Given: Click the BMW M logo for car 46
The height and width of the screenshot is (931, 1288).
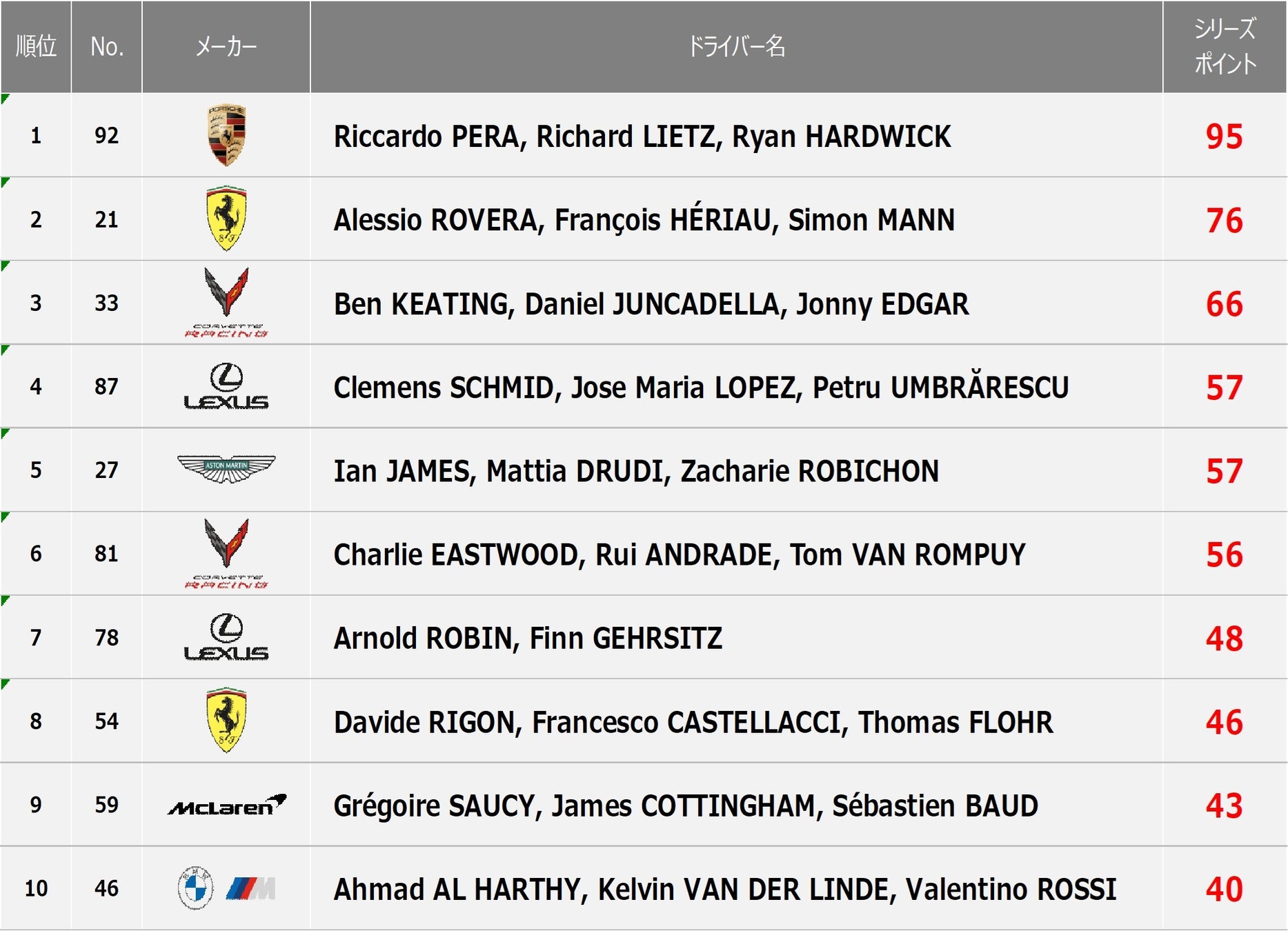Looking at the screenshot, I should point(227,888).
